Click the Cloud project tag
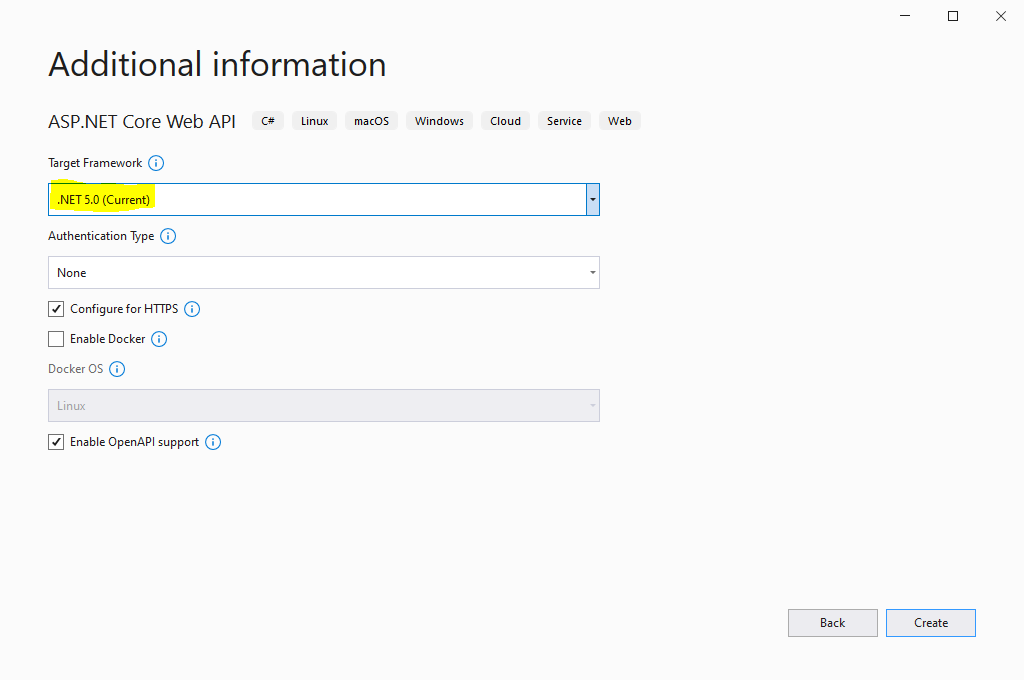This screenshot has height=680, width=1024. pos(505,120)
